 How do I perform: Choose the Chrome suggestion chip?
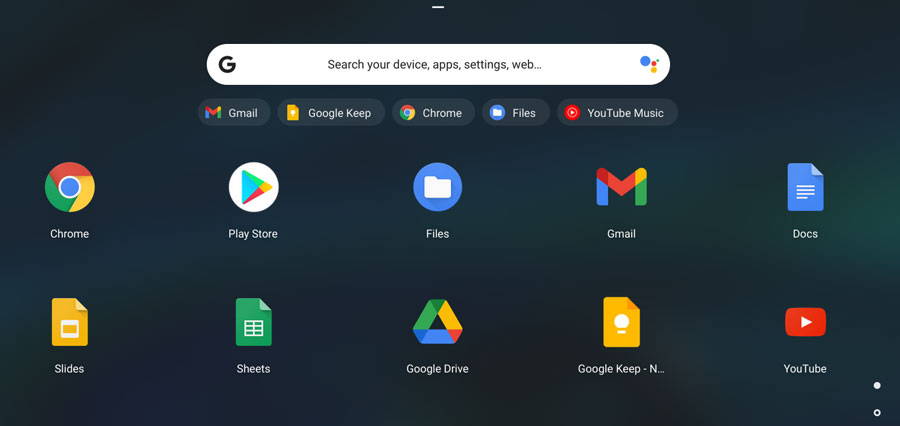[432, 113]
